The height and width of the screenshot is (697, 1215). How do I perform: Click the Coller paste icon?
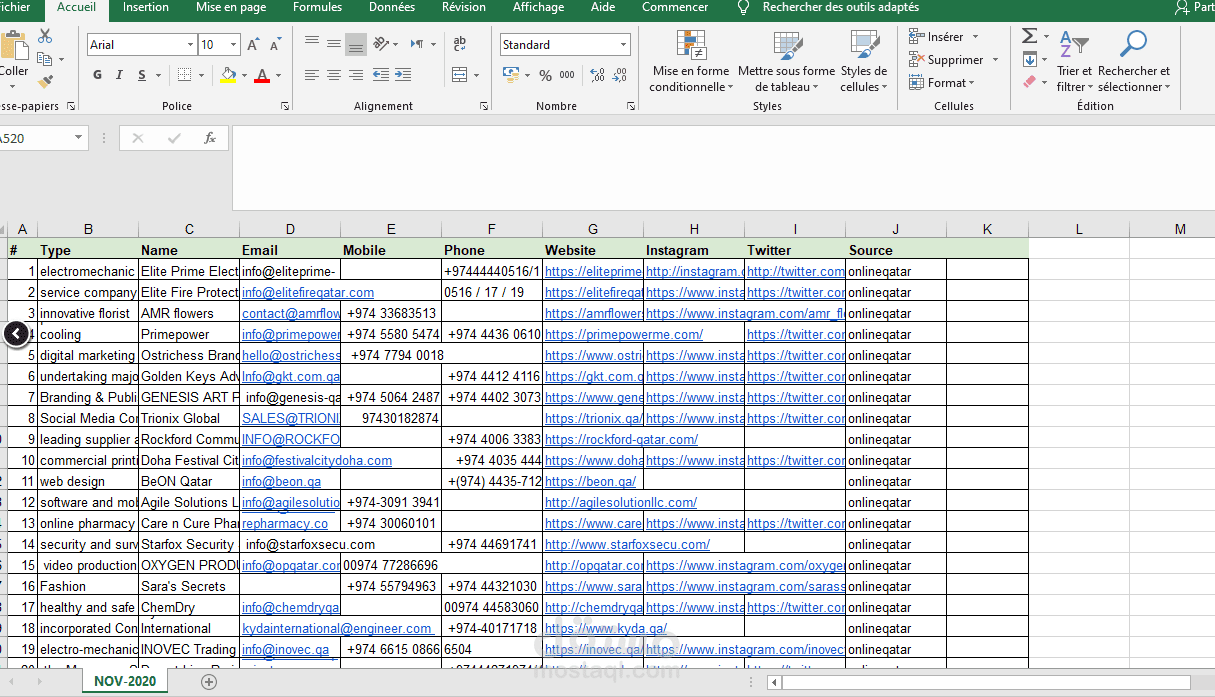point(14,46)
